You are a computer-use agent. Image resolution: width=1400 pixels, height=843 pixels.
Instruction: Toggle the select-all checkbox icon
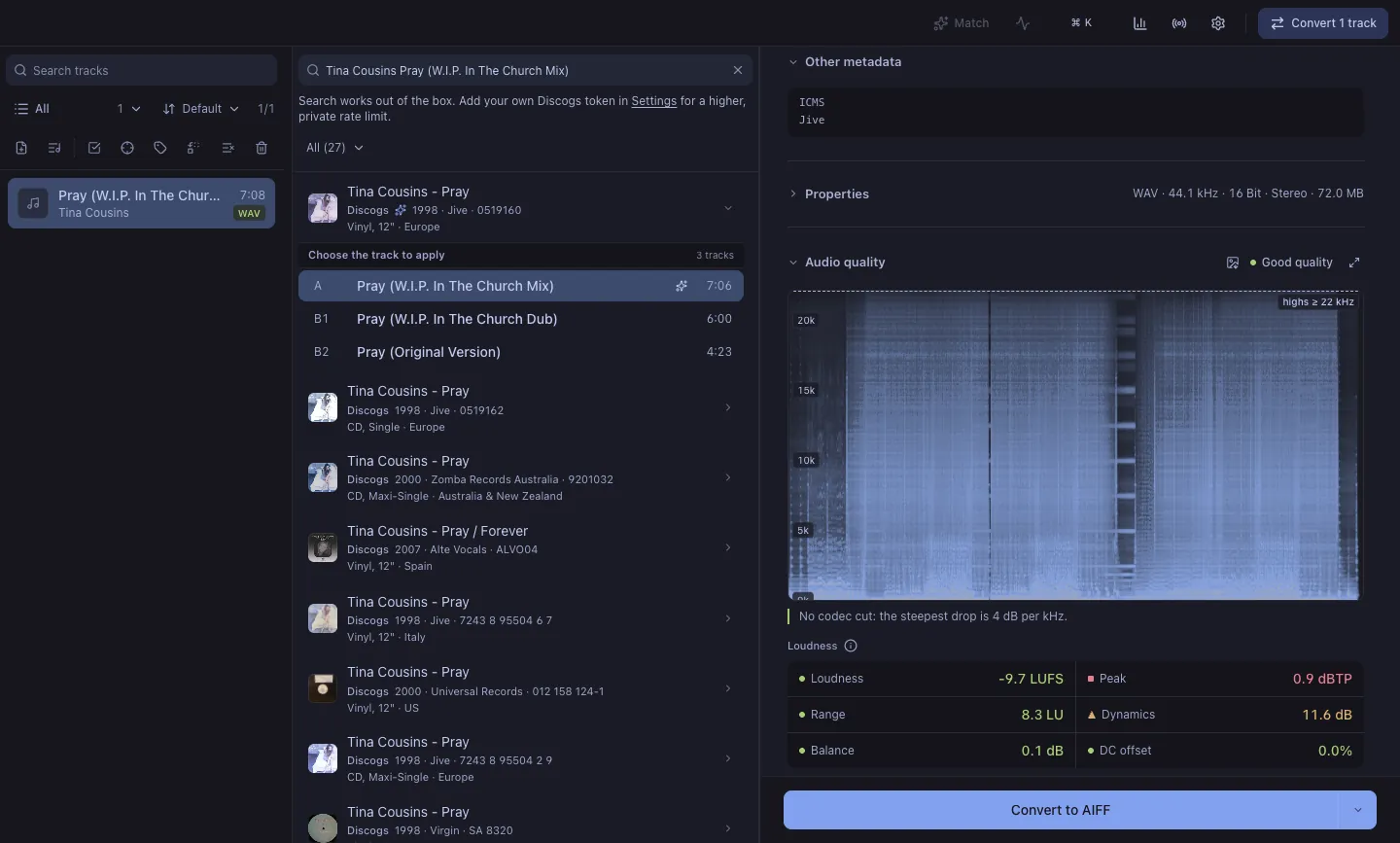click(94, 148)
